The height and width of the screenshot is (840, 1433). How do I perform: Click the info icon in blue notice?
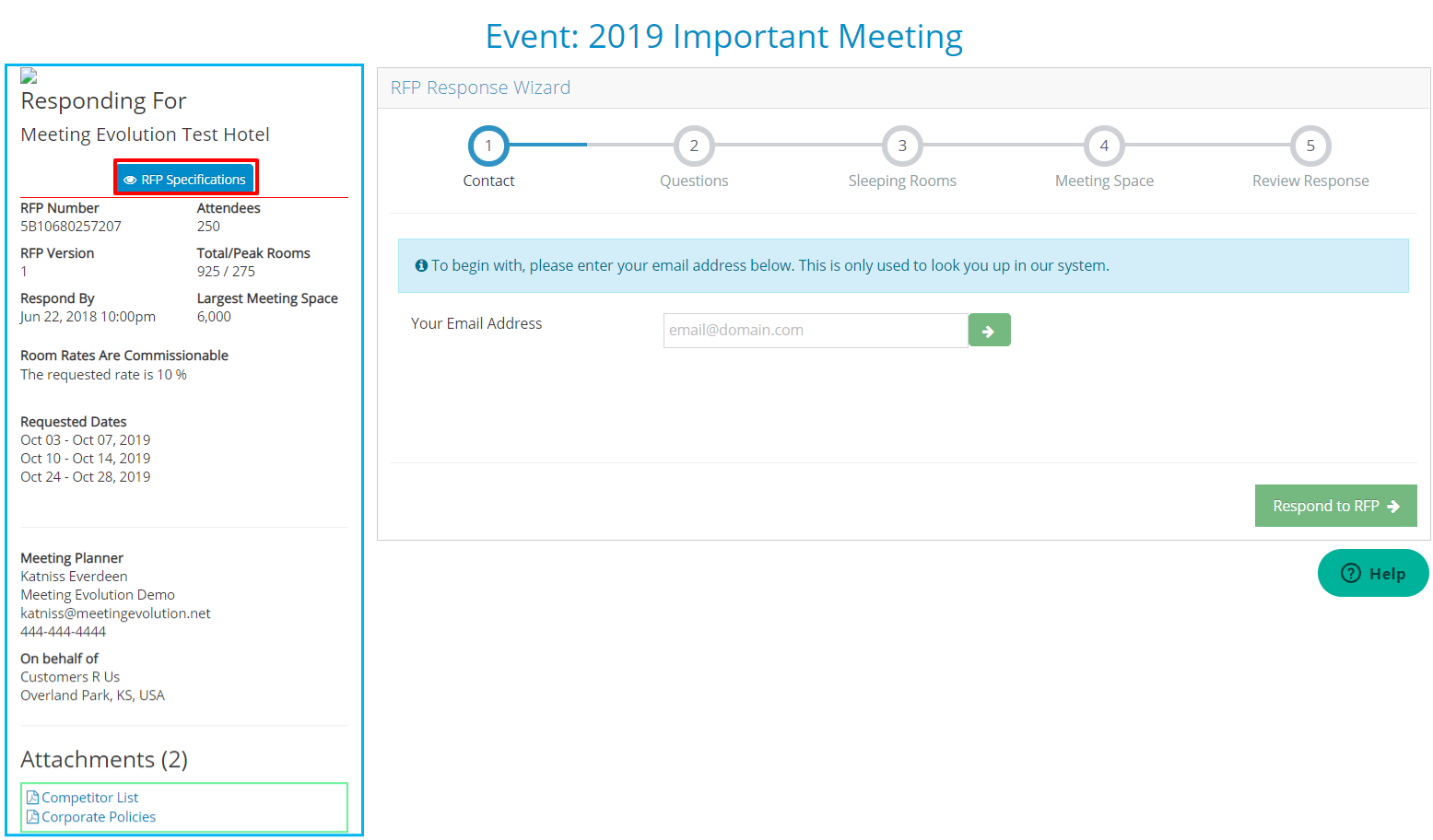(421, 266)
